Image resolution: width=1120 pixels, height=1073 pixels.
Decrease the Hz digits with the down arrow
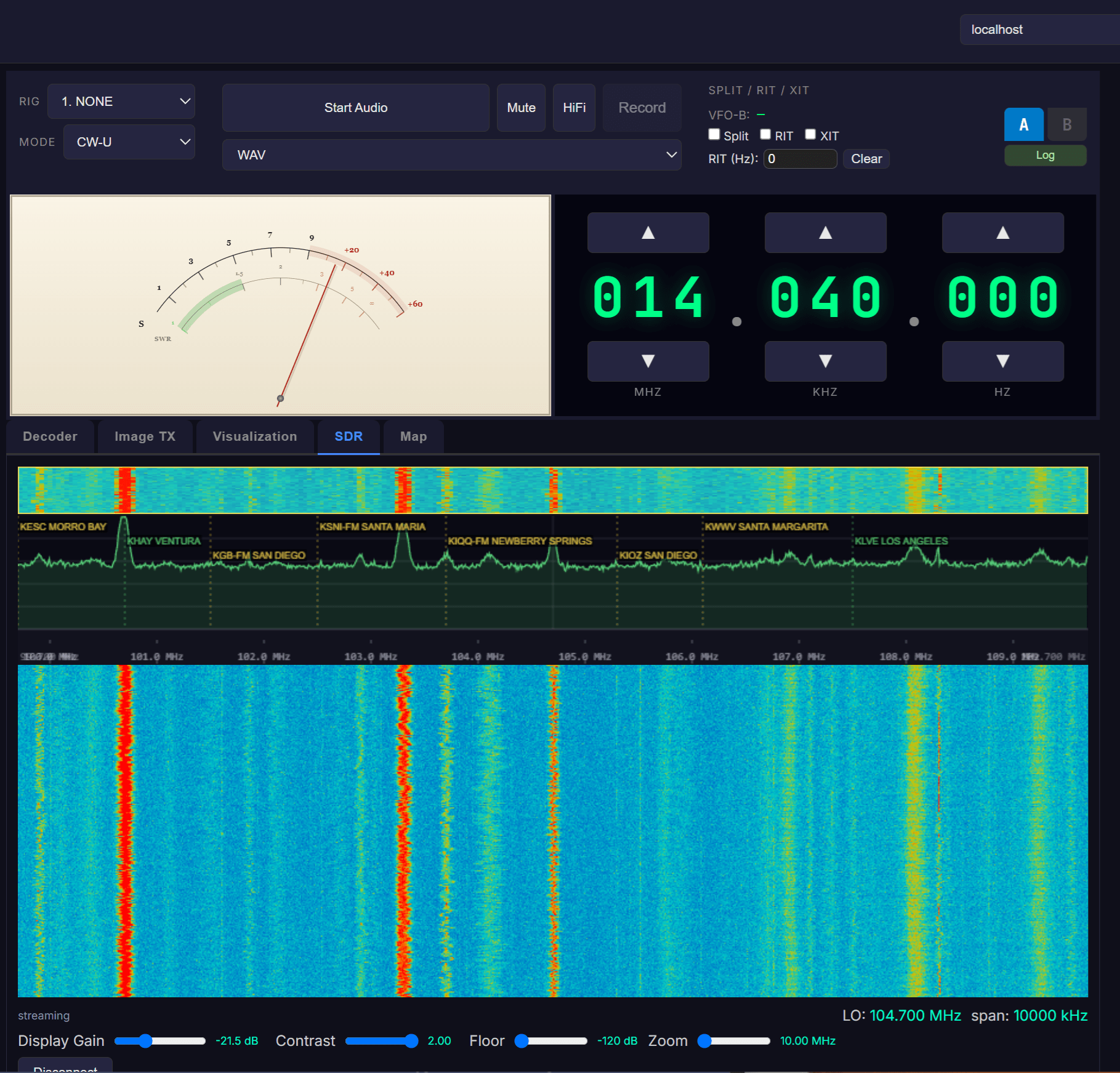point(1002,361)
